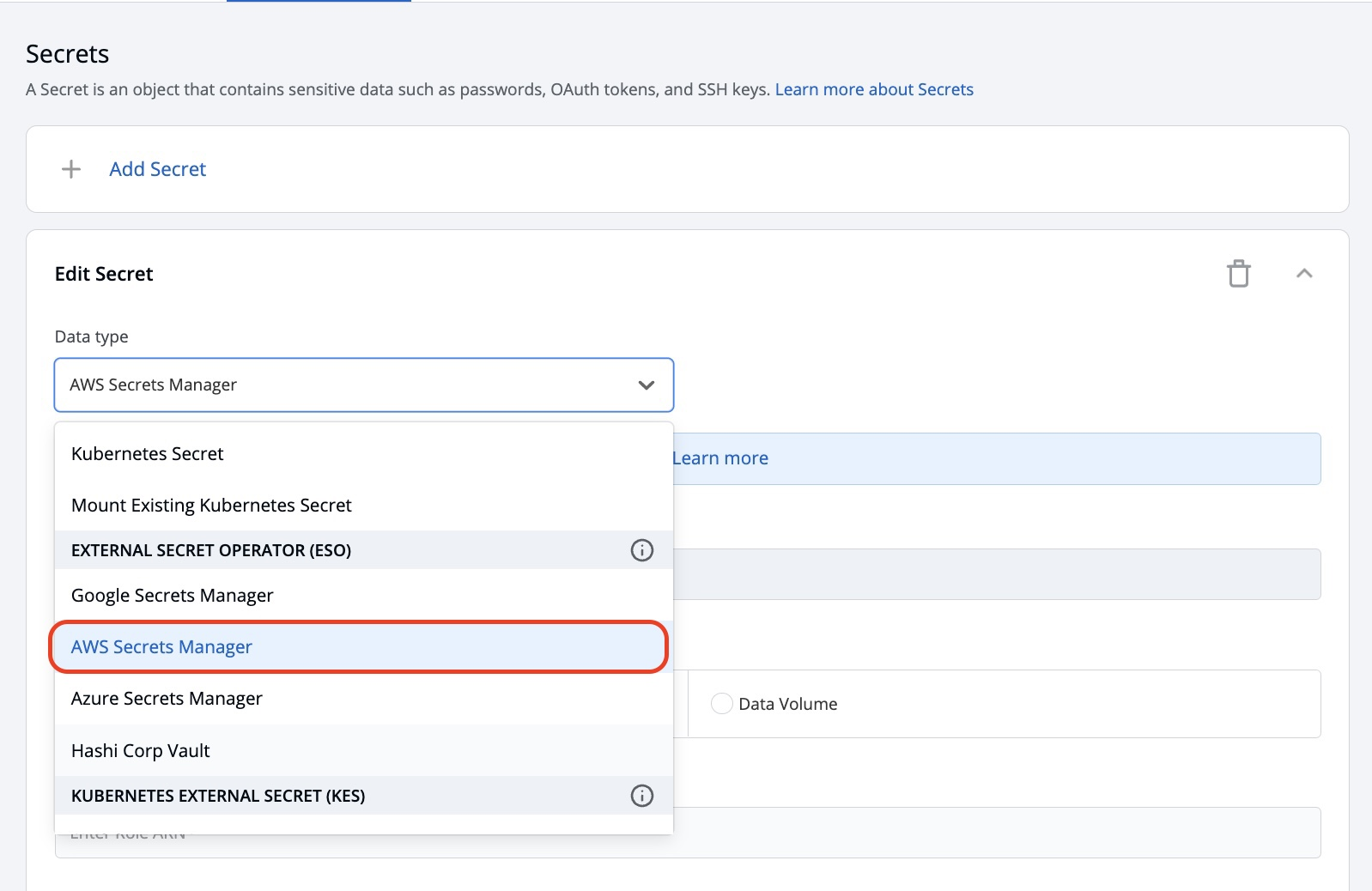Click the EXTERNAL SECRET OPERATOR (ESO) header
The height and width of the screenshot is (891, 1372).
tap(364, 550)
